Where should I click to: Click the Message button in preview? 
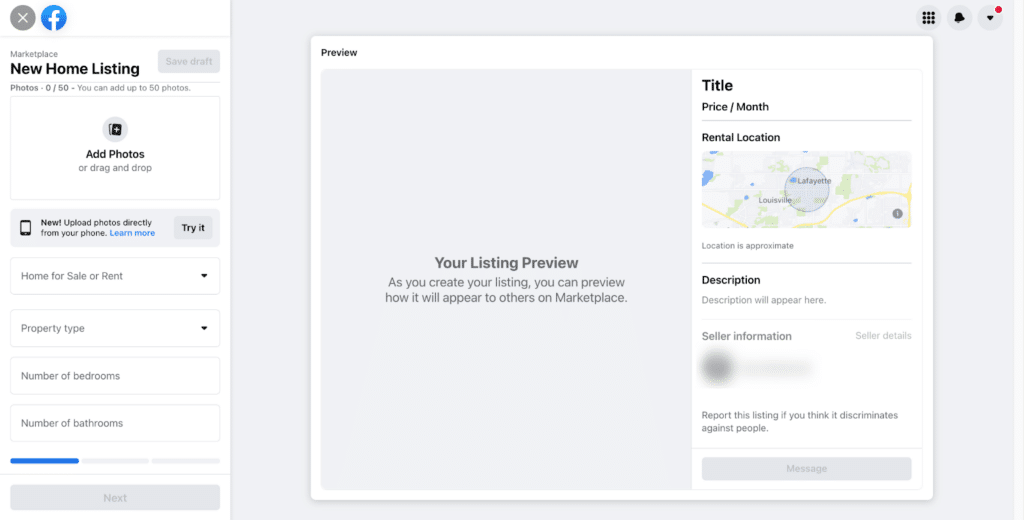pos(807,468)
